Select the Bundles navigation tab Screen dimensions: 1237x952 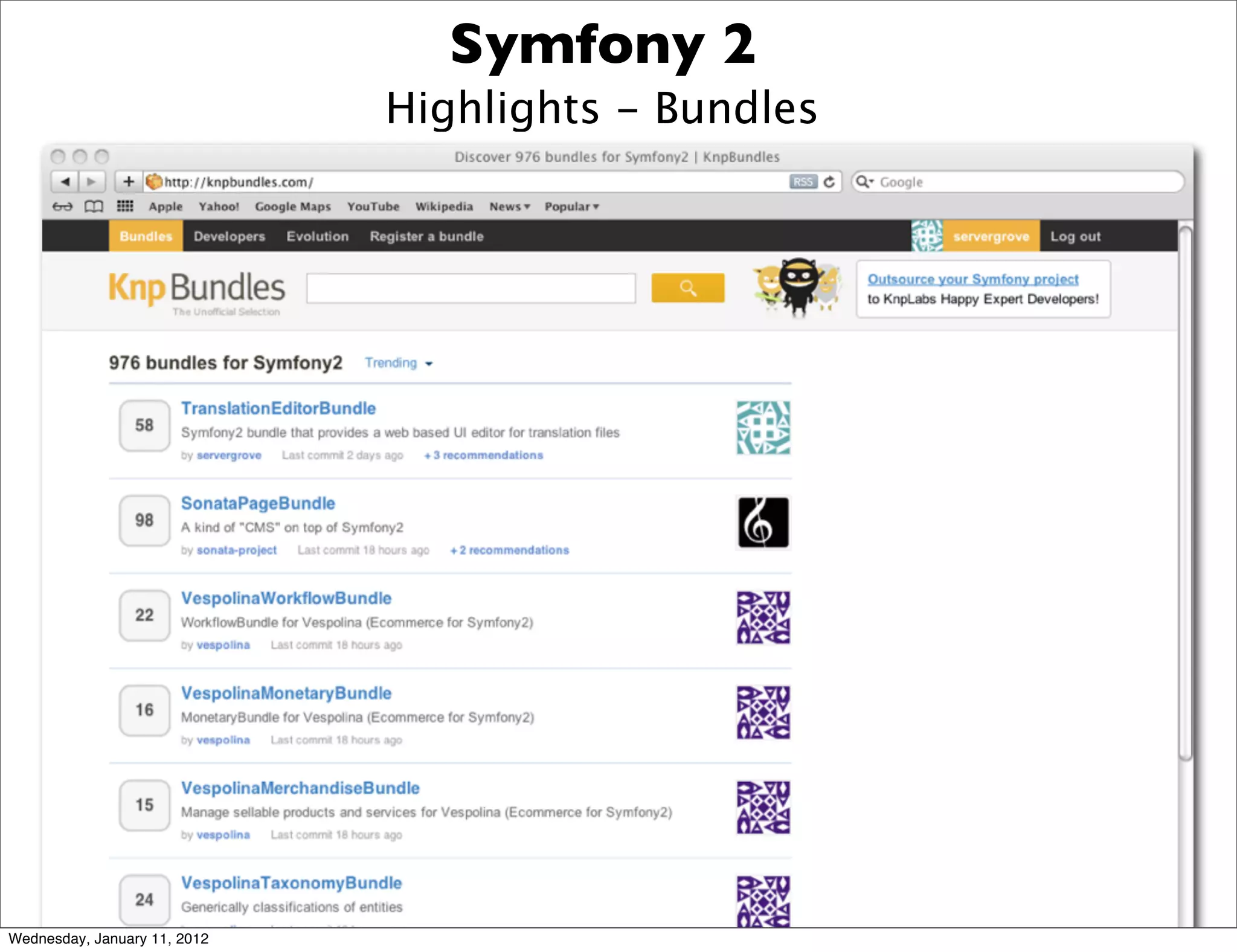click(146, 236)
